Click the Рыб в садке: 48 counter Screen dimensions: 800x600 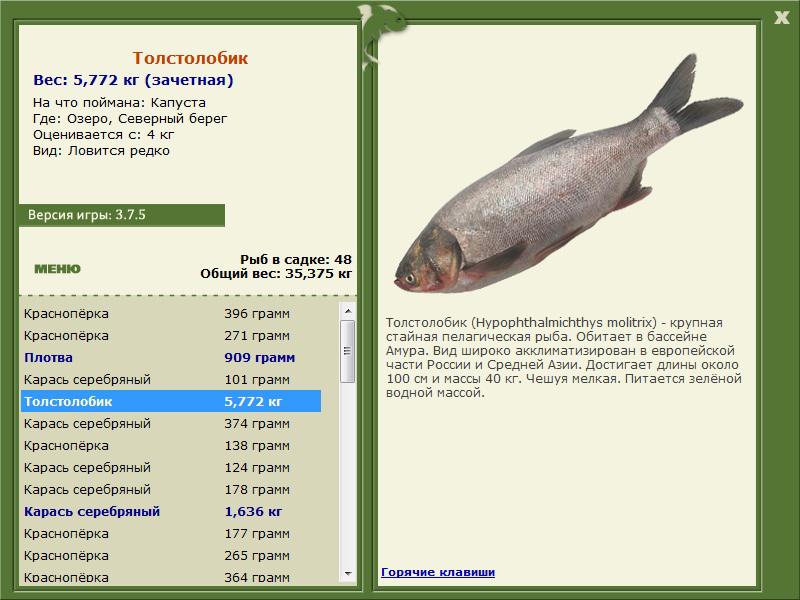click(296, 259)
